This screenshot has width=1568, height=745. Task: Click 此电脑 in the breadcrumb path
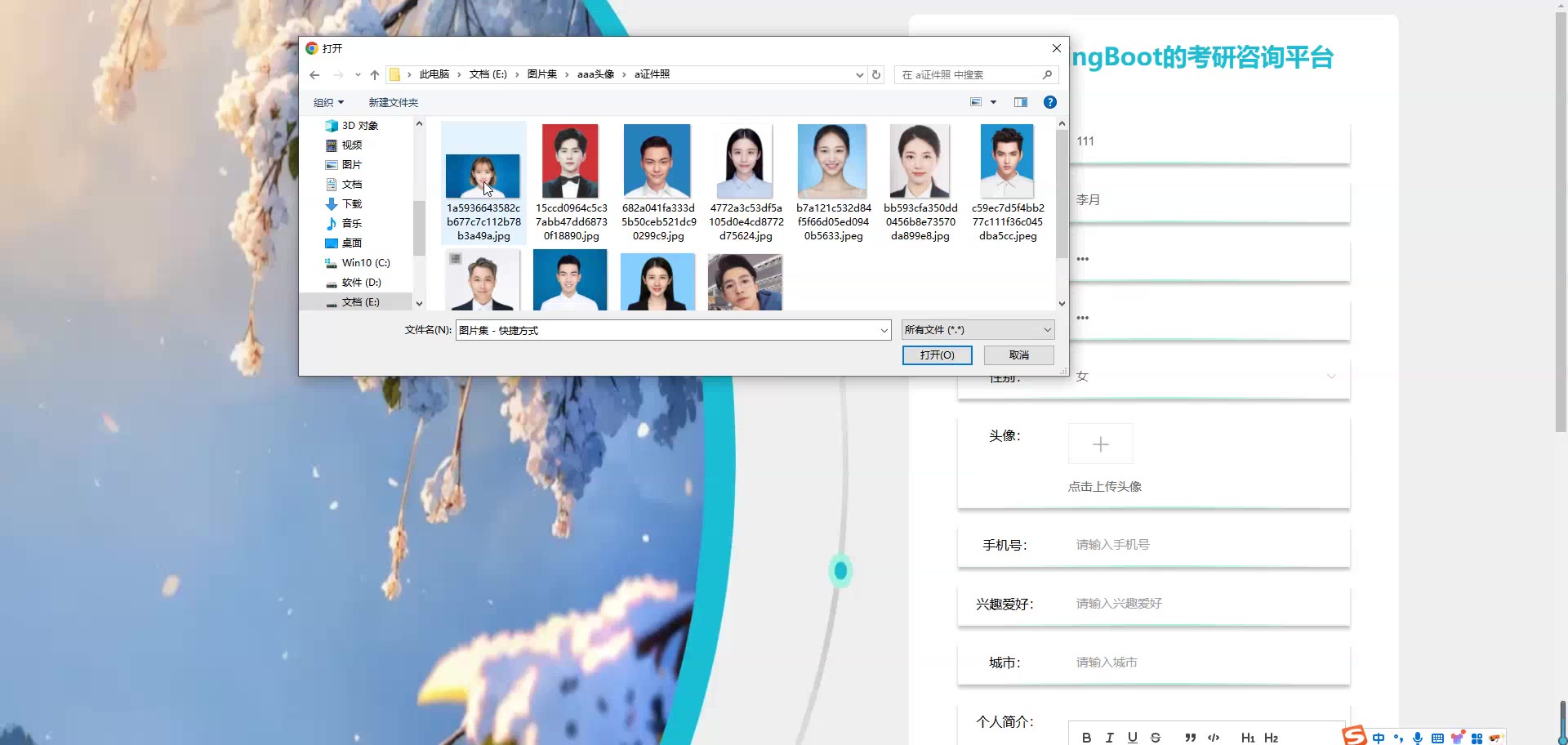pos(434,74)
